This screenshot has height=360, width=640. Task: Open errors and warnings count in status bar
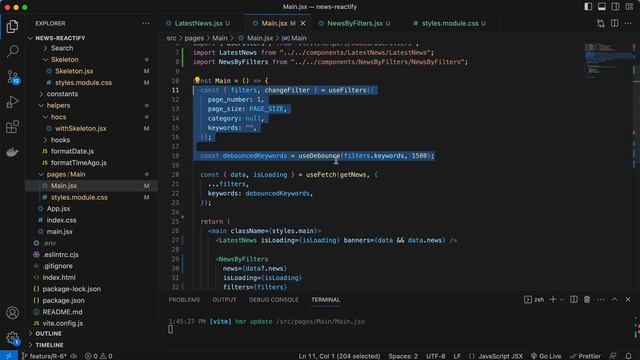(x=98, y=356)
